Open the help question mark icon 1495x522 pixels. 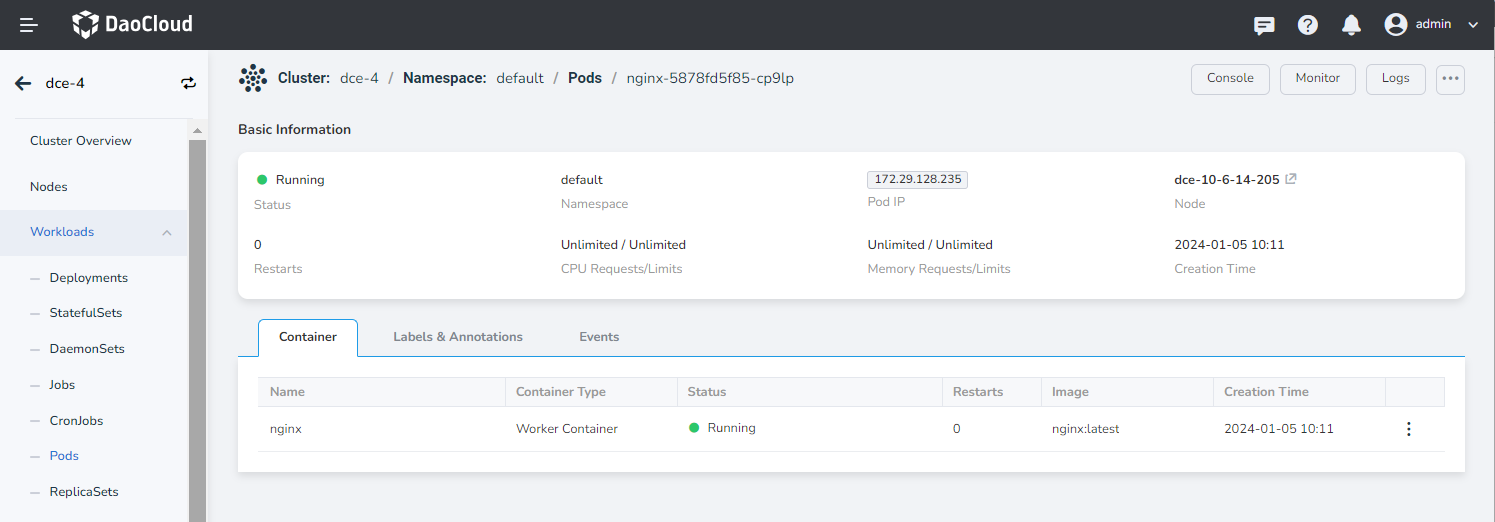(1308, 25)
